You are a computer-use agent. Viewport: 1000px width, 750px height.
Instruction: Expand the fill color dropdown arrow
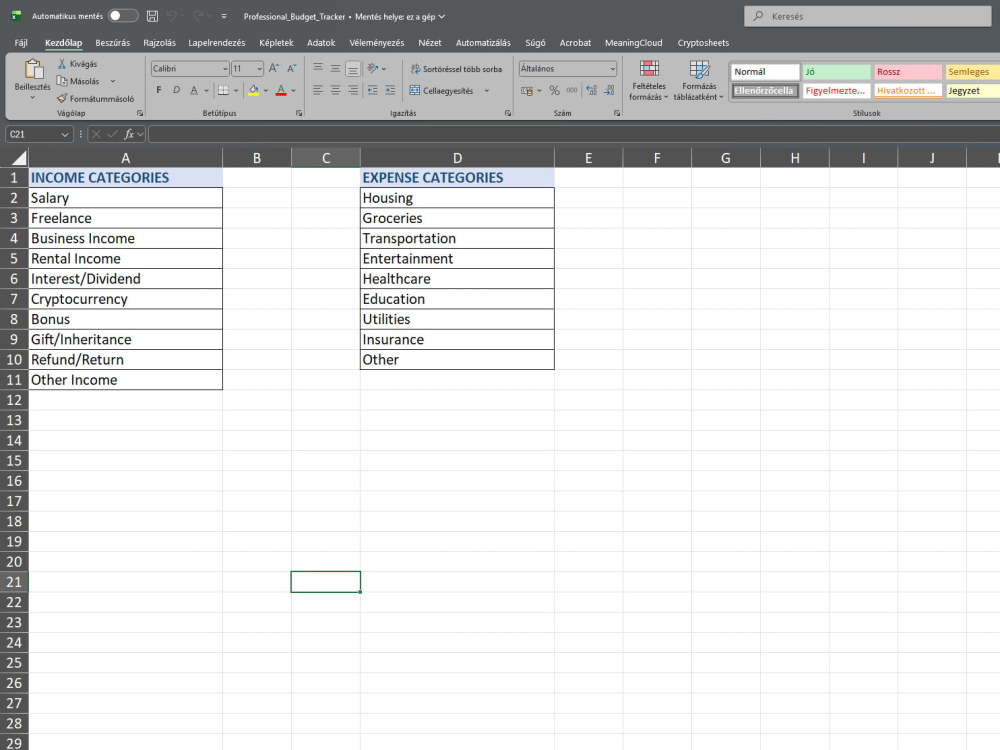(265, 91)
